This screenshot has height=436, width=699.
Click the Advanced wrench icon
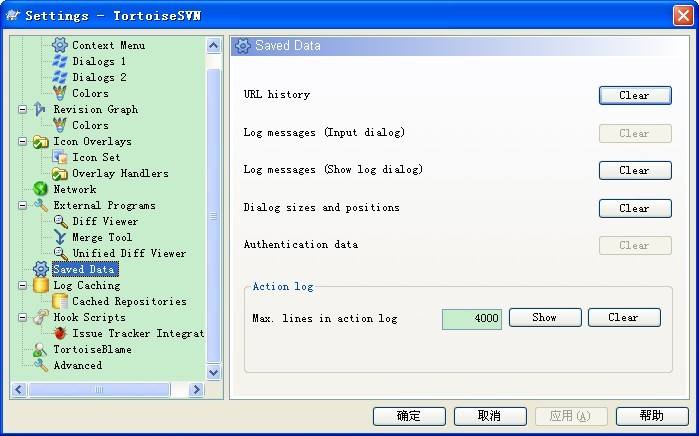(x=41, y=366)
